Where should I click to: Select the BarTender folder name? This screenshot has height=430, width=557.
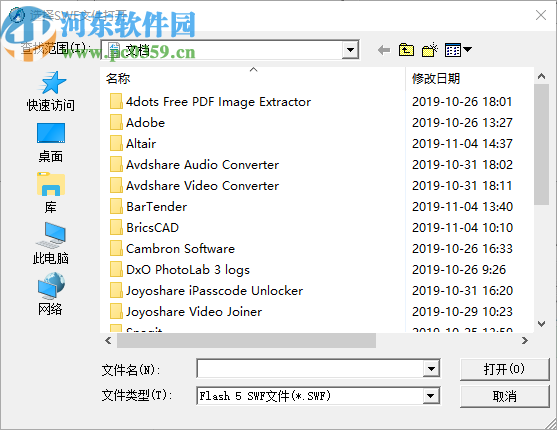pyautogui.click(x=157, y=206)
